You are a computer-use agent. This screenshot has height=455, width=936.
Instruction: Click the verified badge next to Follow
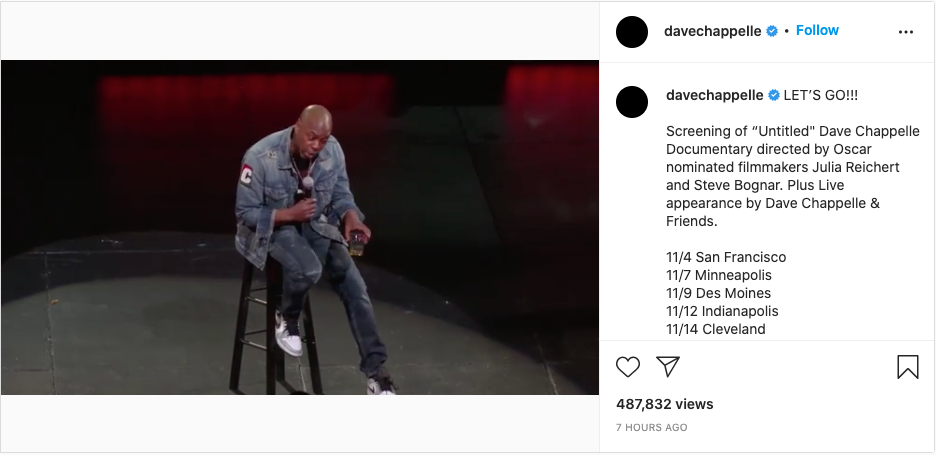point(772,31)
